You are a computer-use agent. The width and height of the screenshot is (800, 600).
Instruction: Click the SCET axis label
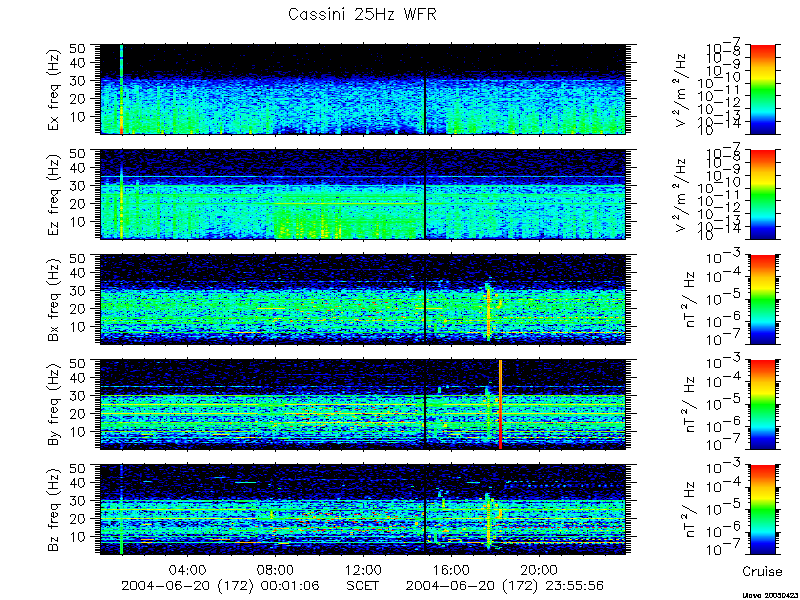[363, 585]
